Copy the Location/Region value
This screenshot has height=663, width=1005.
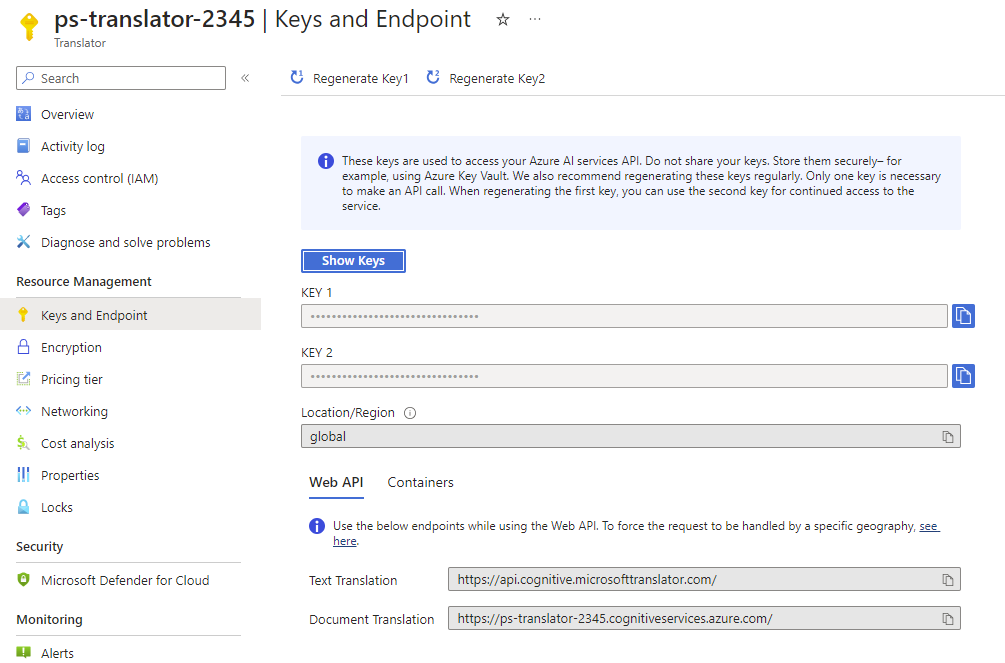click(x=947, y=437)
